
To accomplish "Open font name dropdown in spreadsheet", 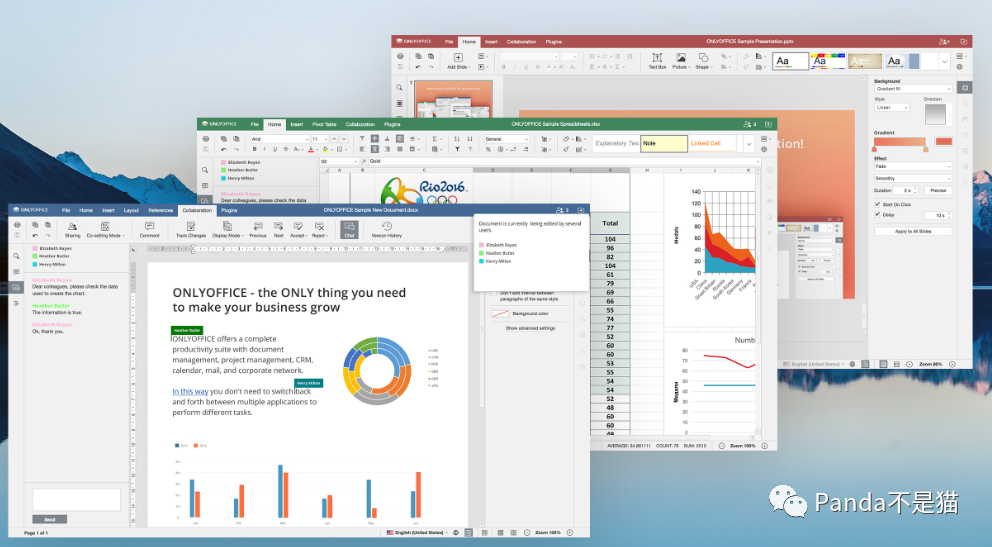I will point(306,138).
